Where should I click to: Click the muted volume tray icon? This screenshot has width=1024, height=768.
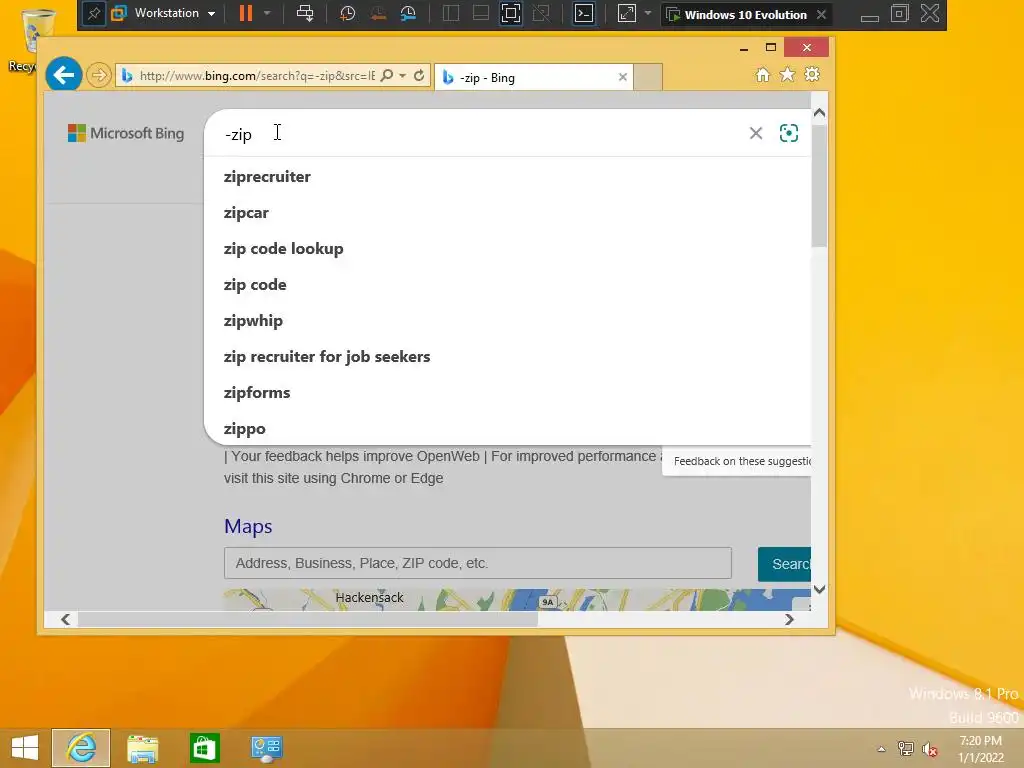(x=930, y=749)
